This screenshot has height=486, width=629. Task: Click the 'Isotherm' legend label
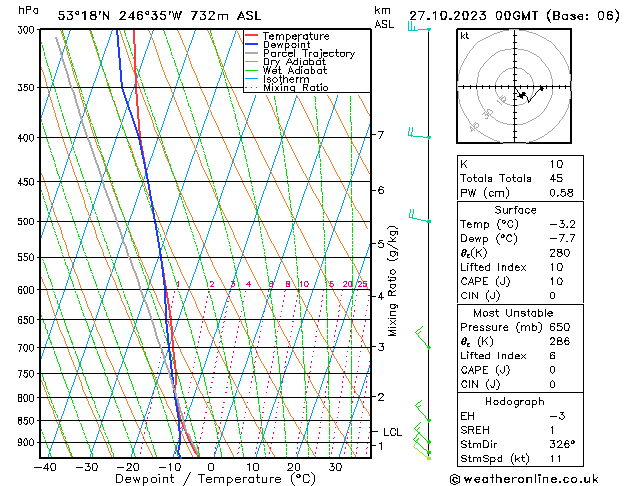pos(286,79)
